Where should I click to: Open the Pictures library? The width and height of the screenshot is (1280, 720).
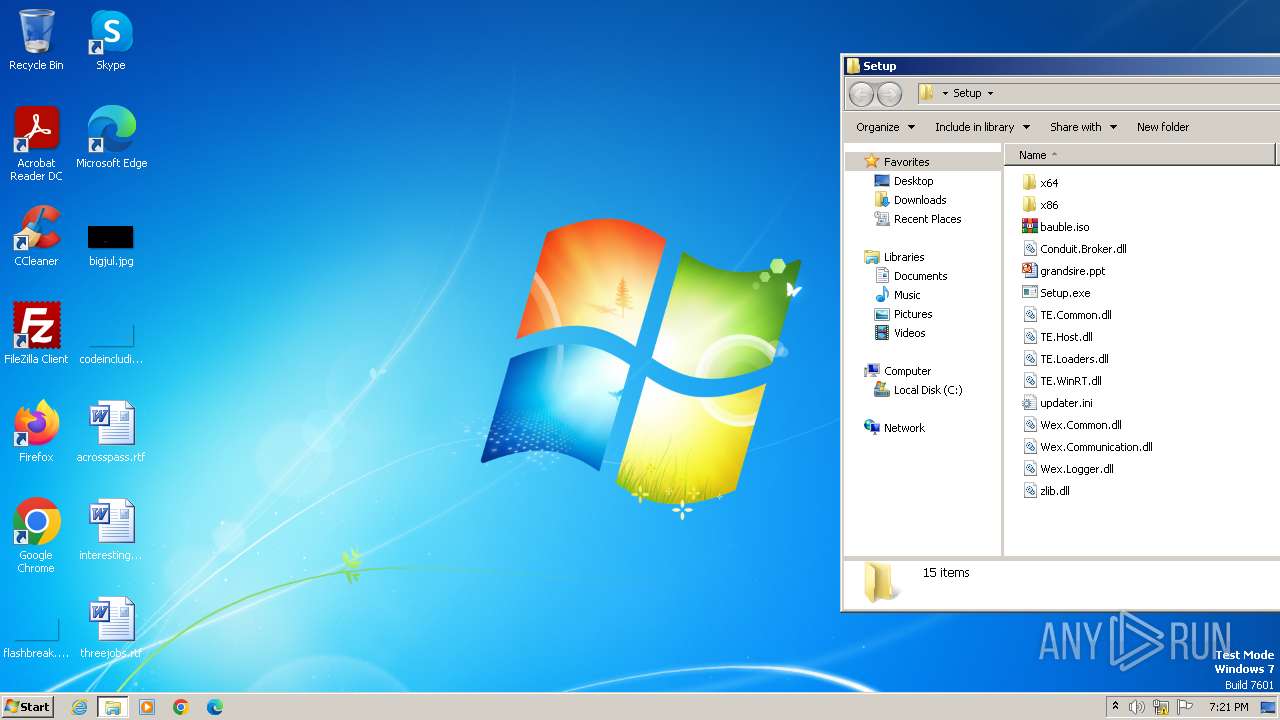913,314
